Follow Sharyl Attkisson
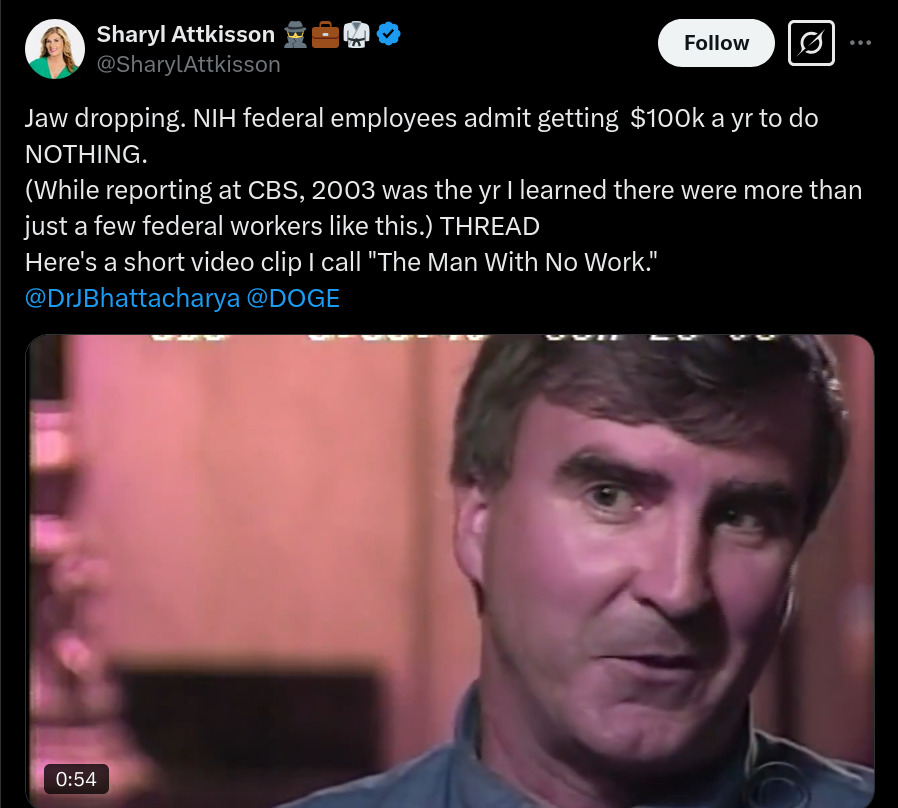The width and height of the screenshot is (898, 808). pyautogui.click(x=716, y=43)
